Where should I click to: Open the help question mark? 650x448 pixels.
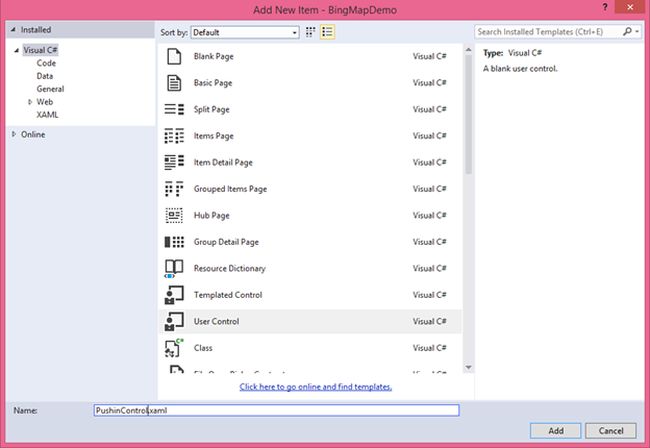(x=605, y=7)
